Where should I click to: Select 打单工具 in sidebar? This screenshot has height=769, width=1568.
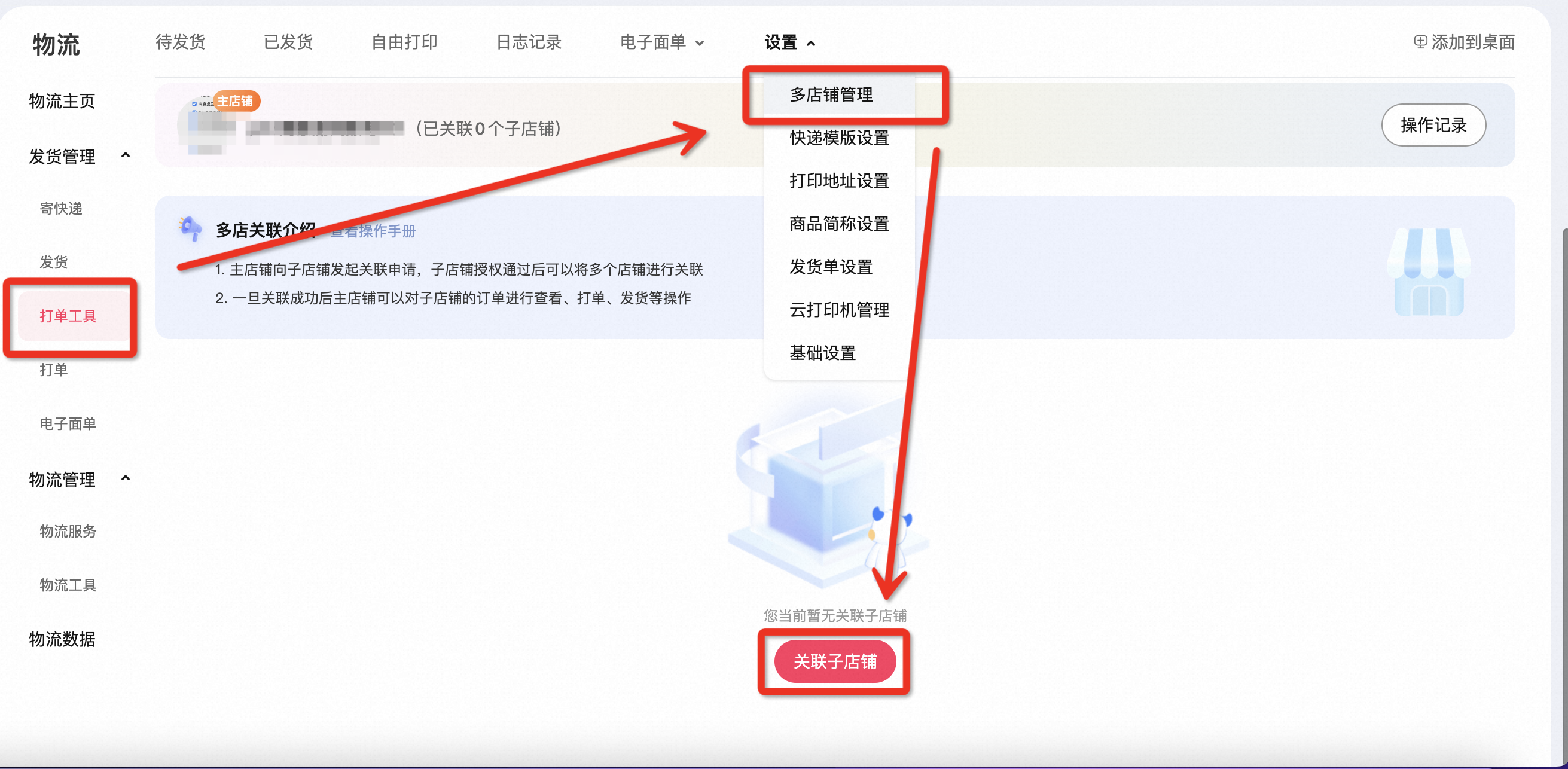click(73, 316)
